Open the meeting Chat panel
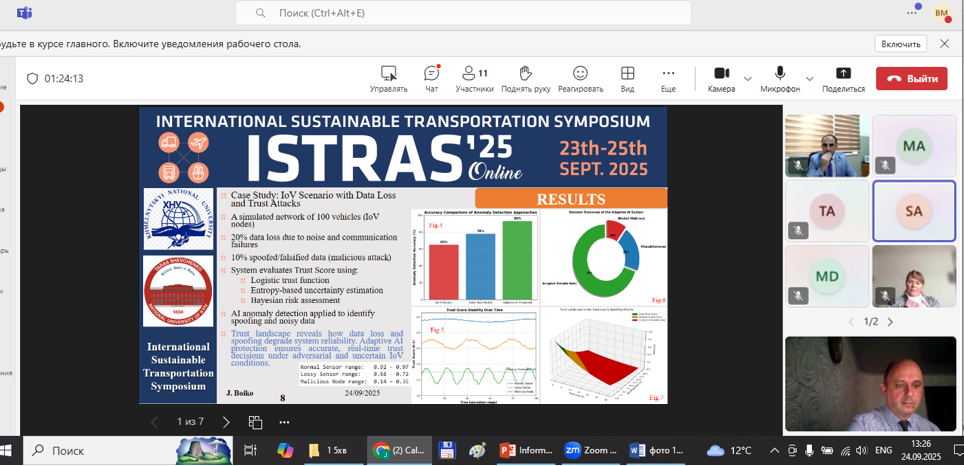The height and width of the screenshot is (466, 964). coord(431,78)
